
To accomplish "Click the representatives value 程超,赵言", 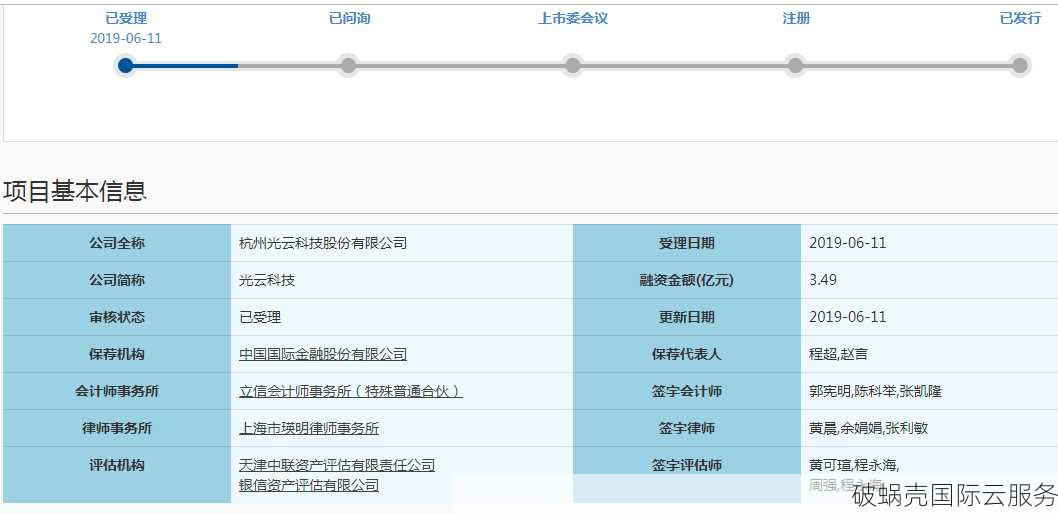I will tap(838, 354).
